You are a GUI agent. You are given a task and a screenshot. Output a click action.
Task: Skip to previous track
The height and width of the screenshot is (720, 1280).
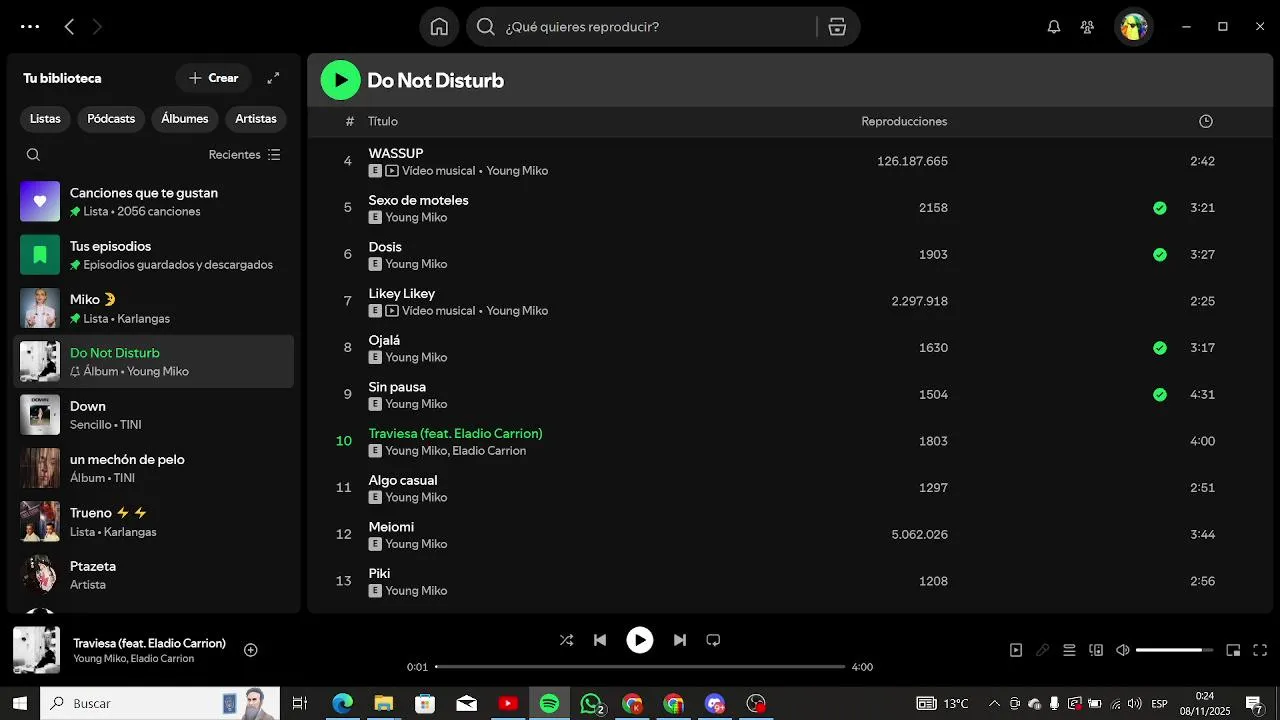(600, 640)
